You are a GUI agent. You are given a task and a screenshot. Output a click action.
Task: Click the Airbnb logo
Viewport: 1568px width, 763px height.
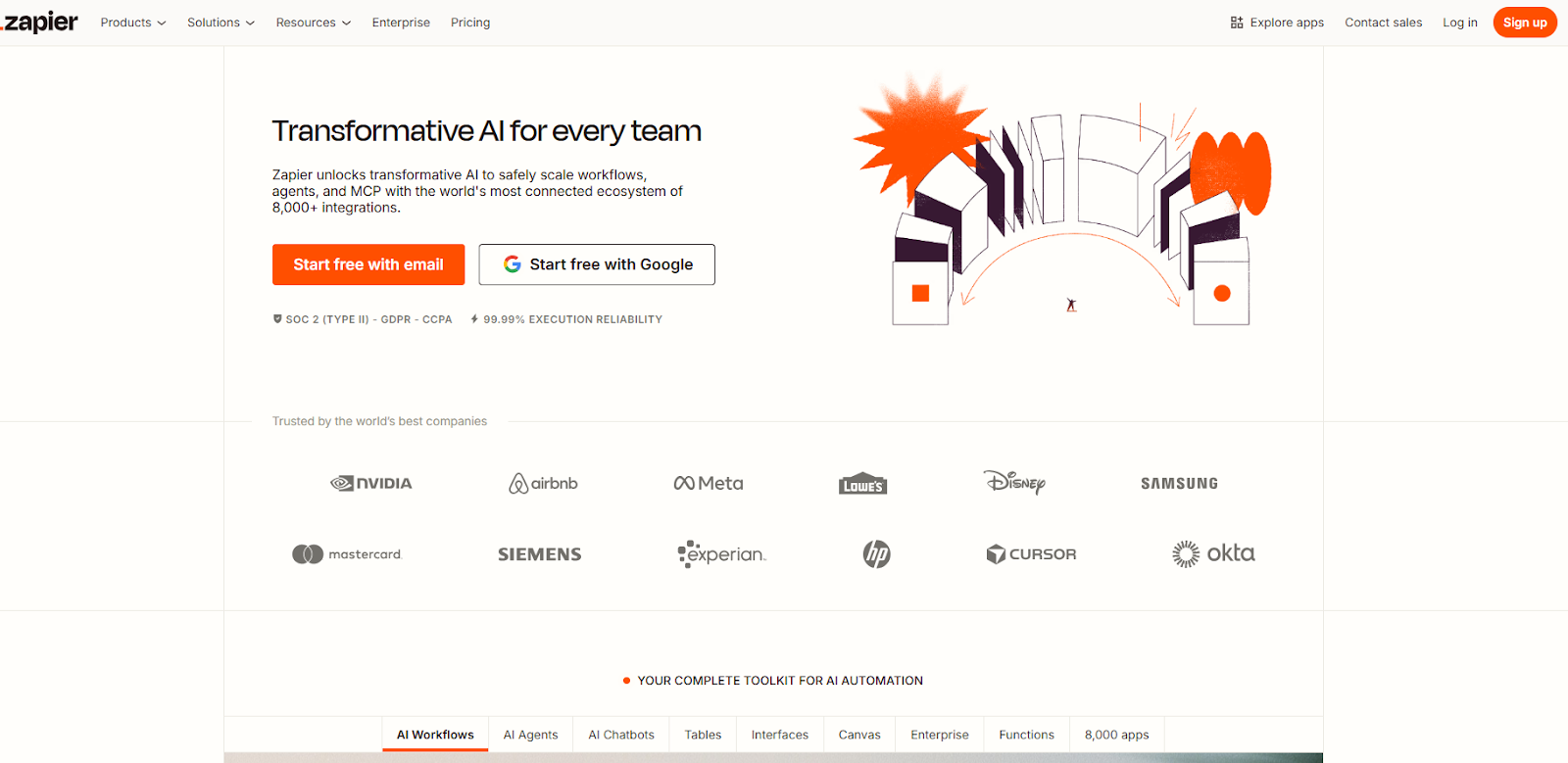click(x=543, y=483)
